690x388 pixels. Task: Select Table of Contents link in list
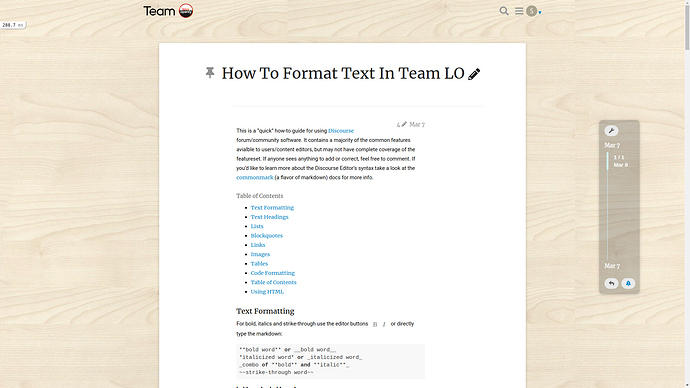pyautogui.click(x=274, y=282)
